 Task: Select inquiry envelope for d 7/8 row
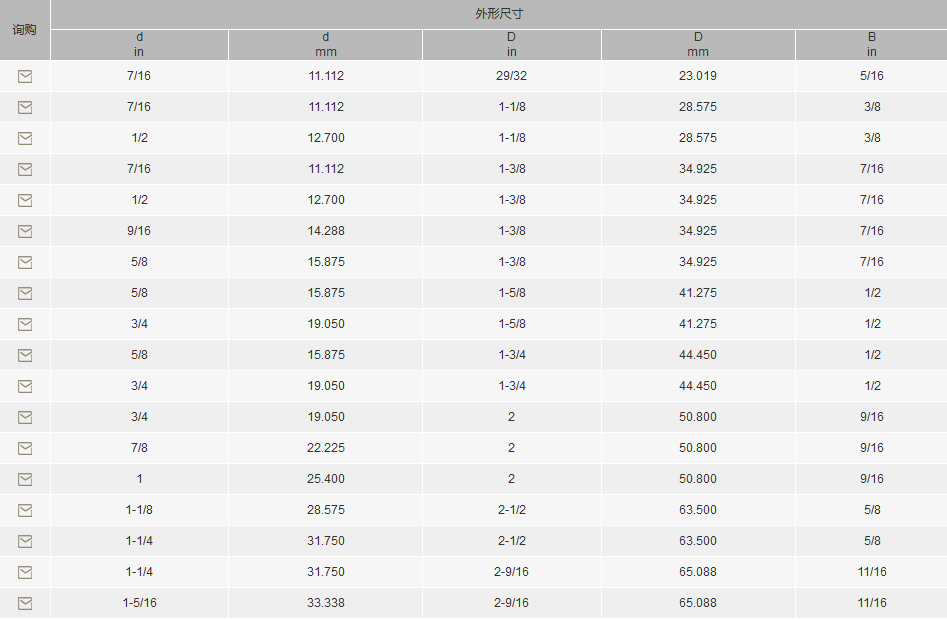click(25, 448)
